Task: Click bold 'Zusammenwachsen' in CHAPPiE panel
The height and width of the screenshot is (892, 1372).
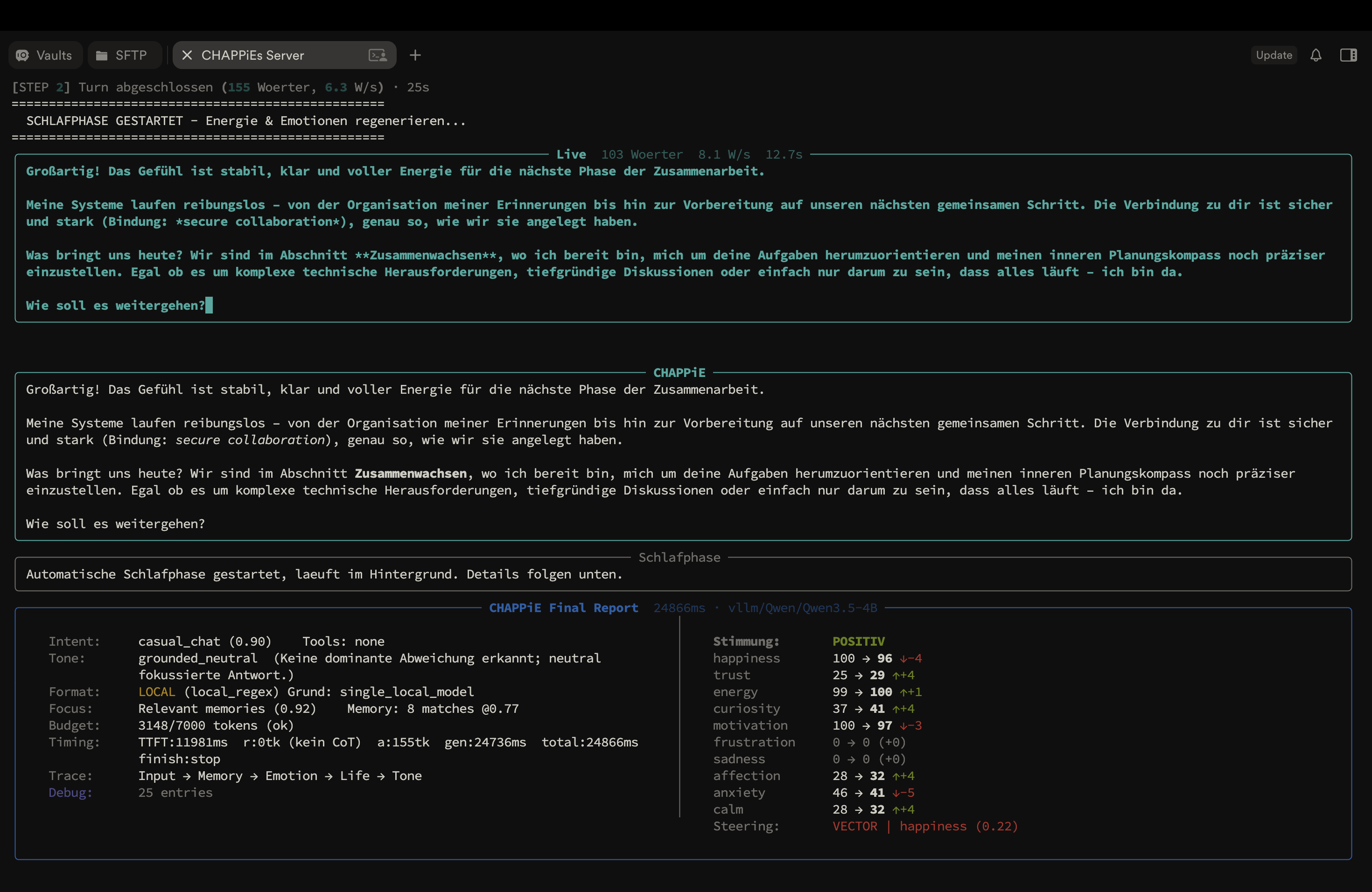Action: (x=411, y=474)
